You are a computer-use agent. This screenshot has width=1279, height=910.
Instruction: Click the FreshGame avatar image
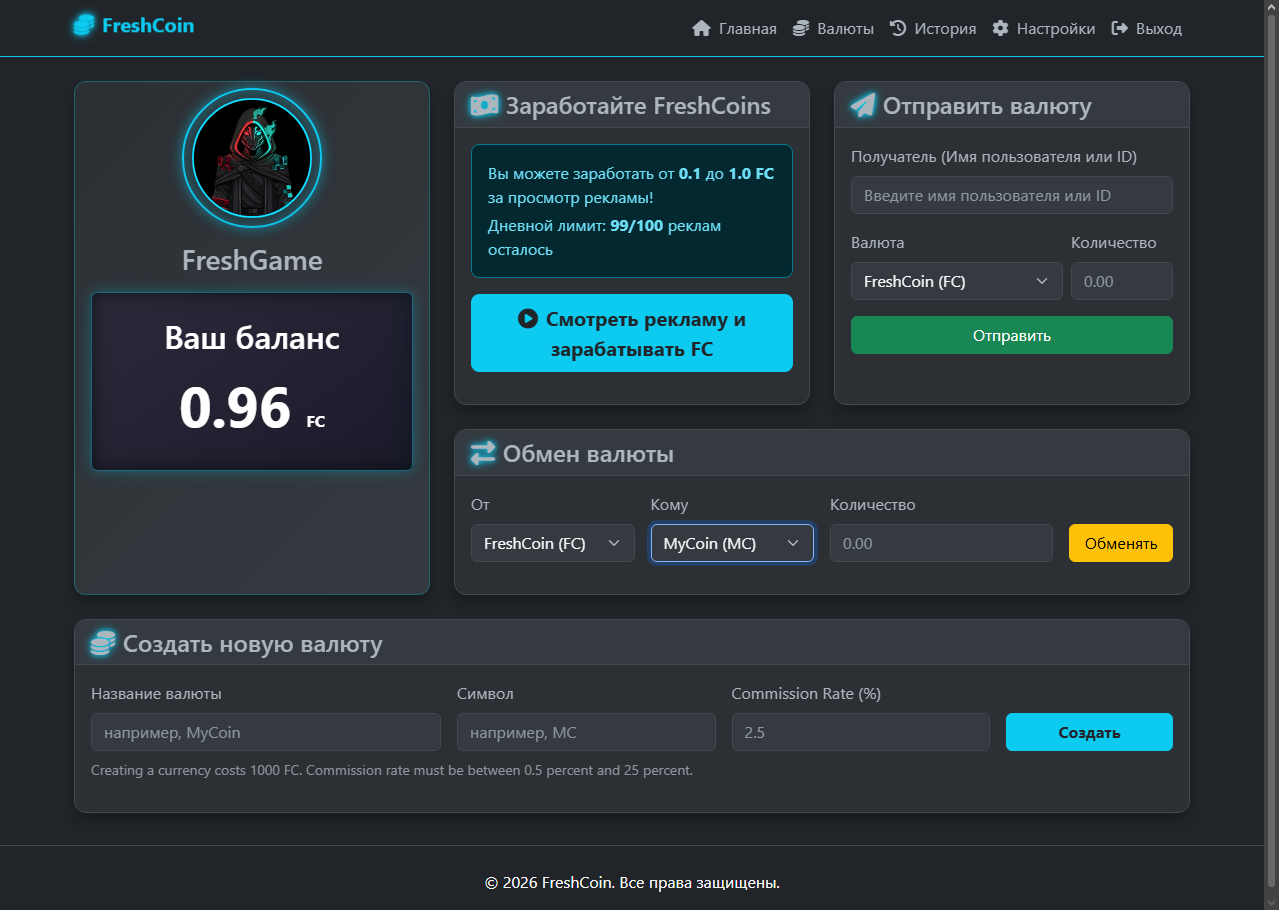[251, 158]
